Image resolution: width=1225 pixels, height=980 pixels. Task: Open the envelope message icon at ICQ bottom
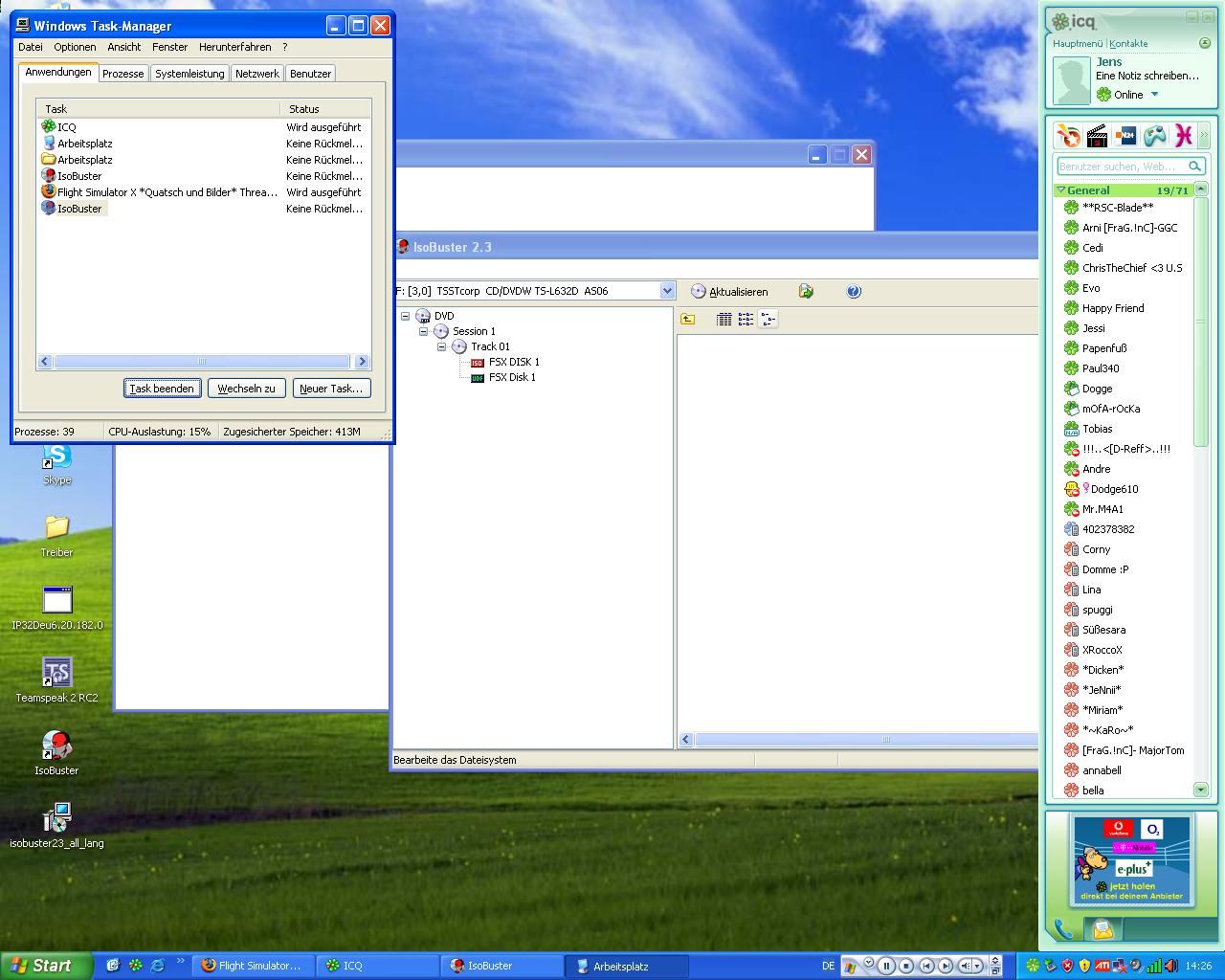coord(1102,928)
